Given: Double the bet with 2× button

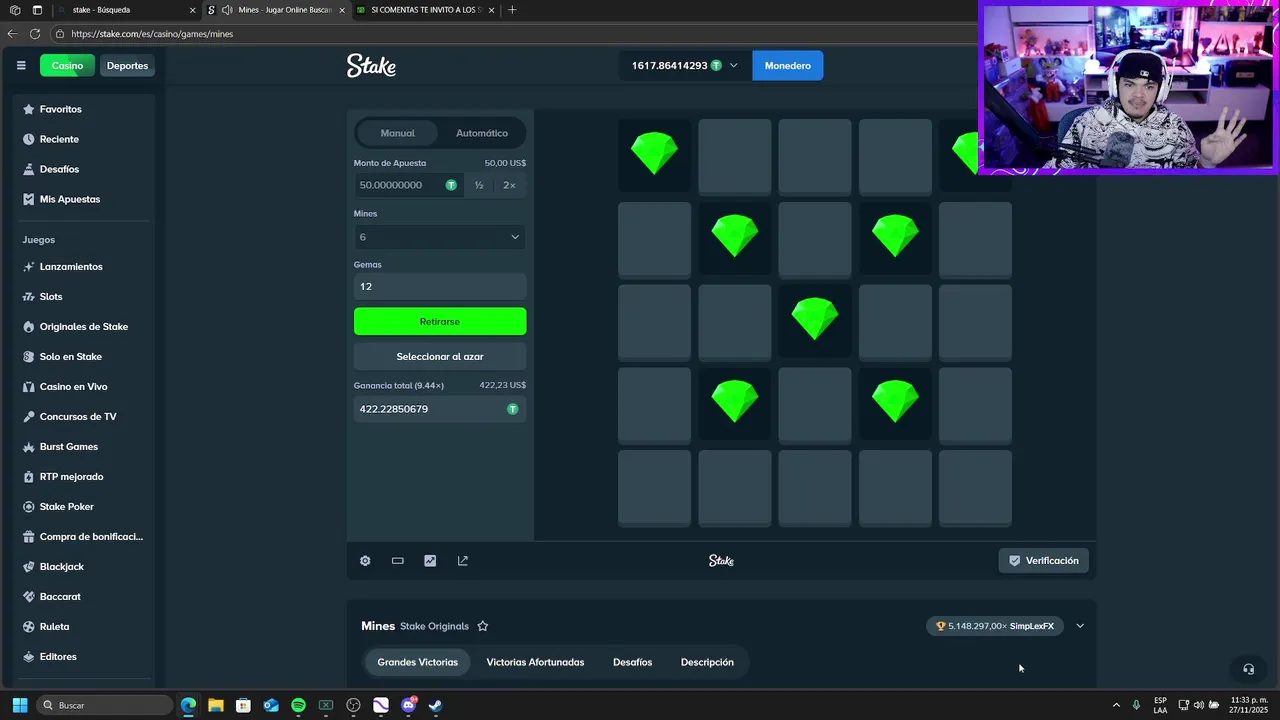Looking at the screenshot, I should [x=509, y=185].
